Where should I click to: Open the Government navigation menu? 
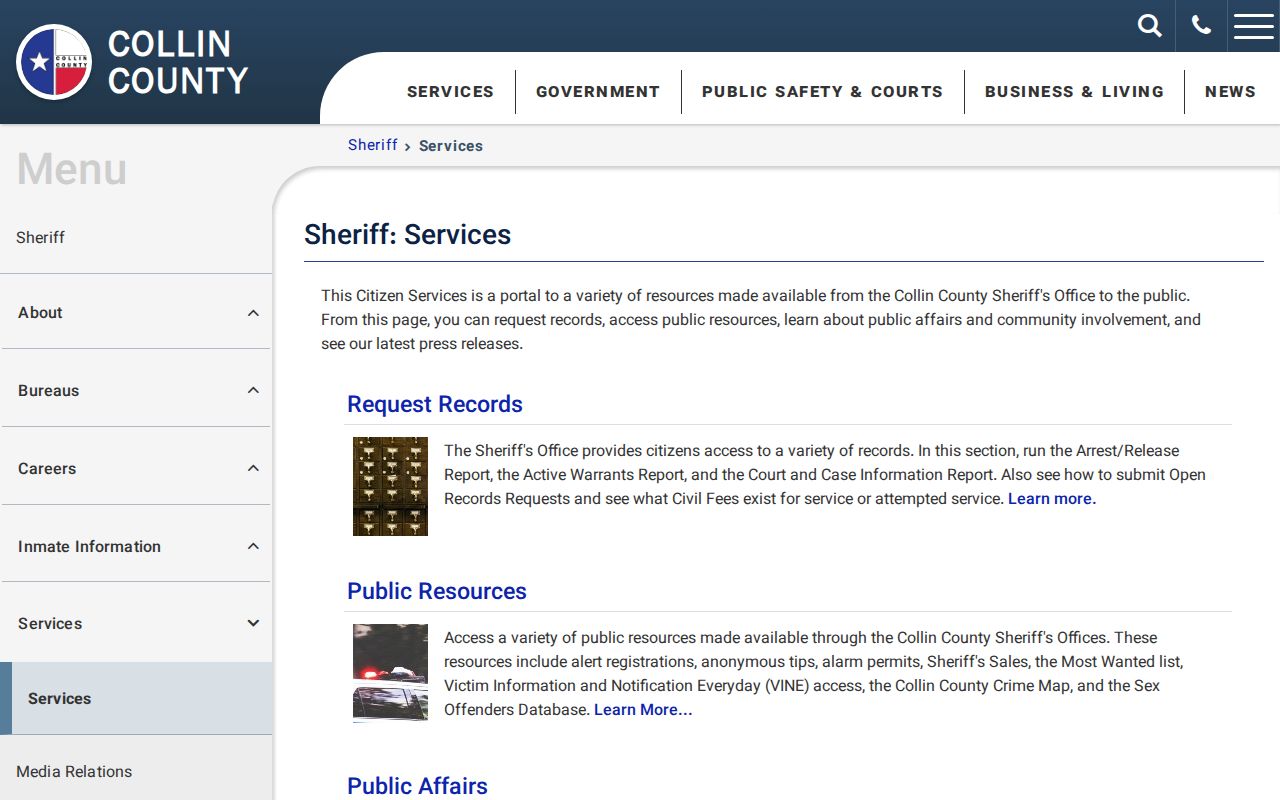(598, 92)
